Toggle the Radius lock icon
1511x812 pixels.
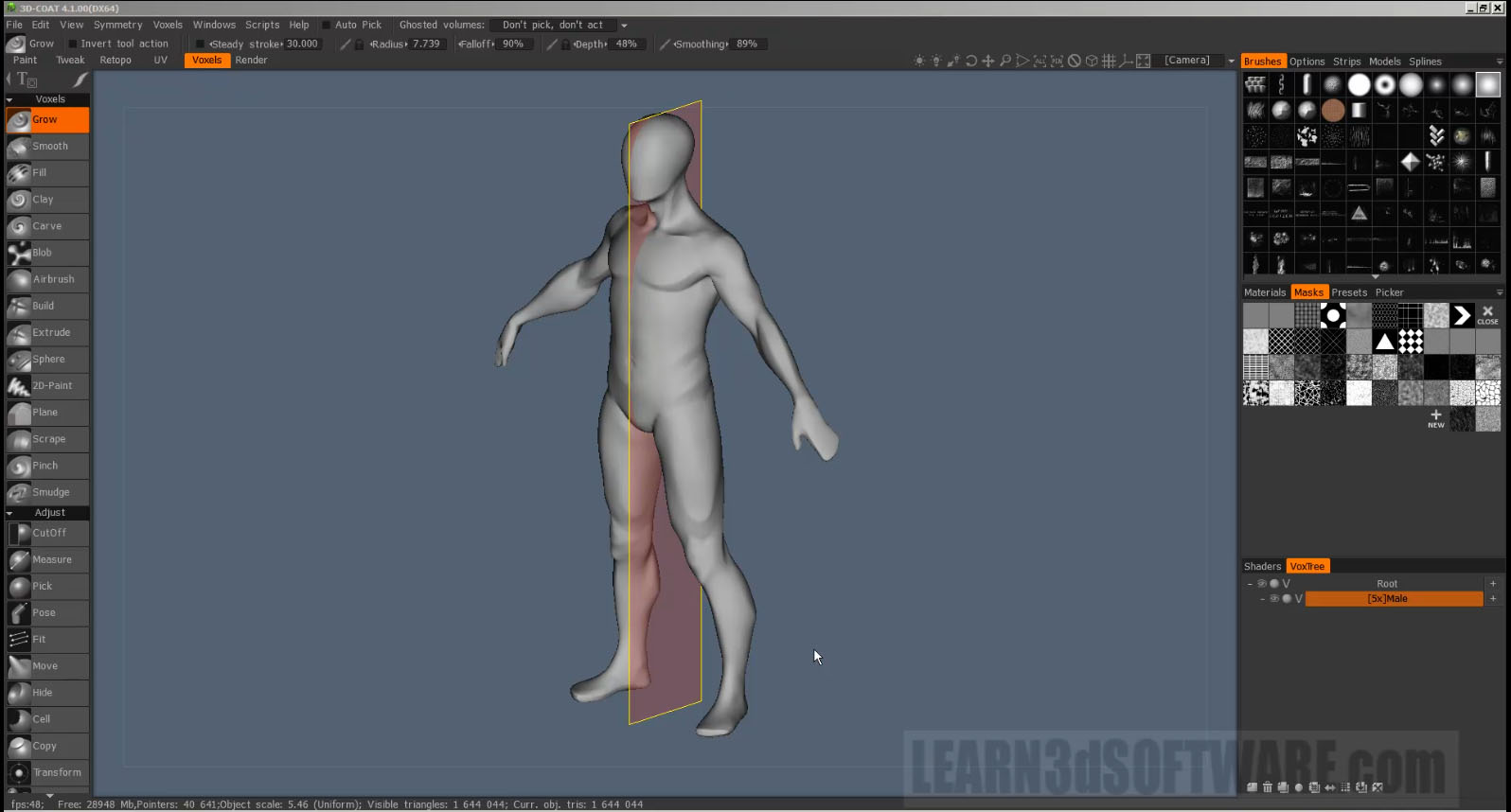360,44
